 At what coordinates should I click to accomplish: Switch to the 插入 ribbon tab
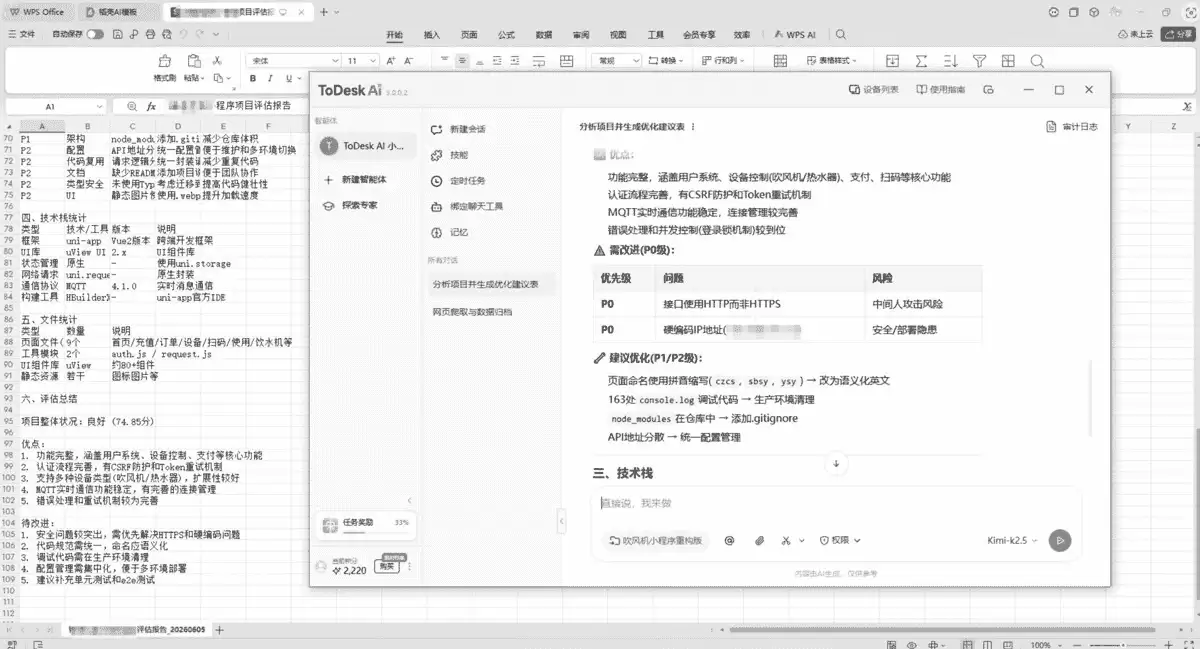click(x=431, y=34)
